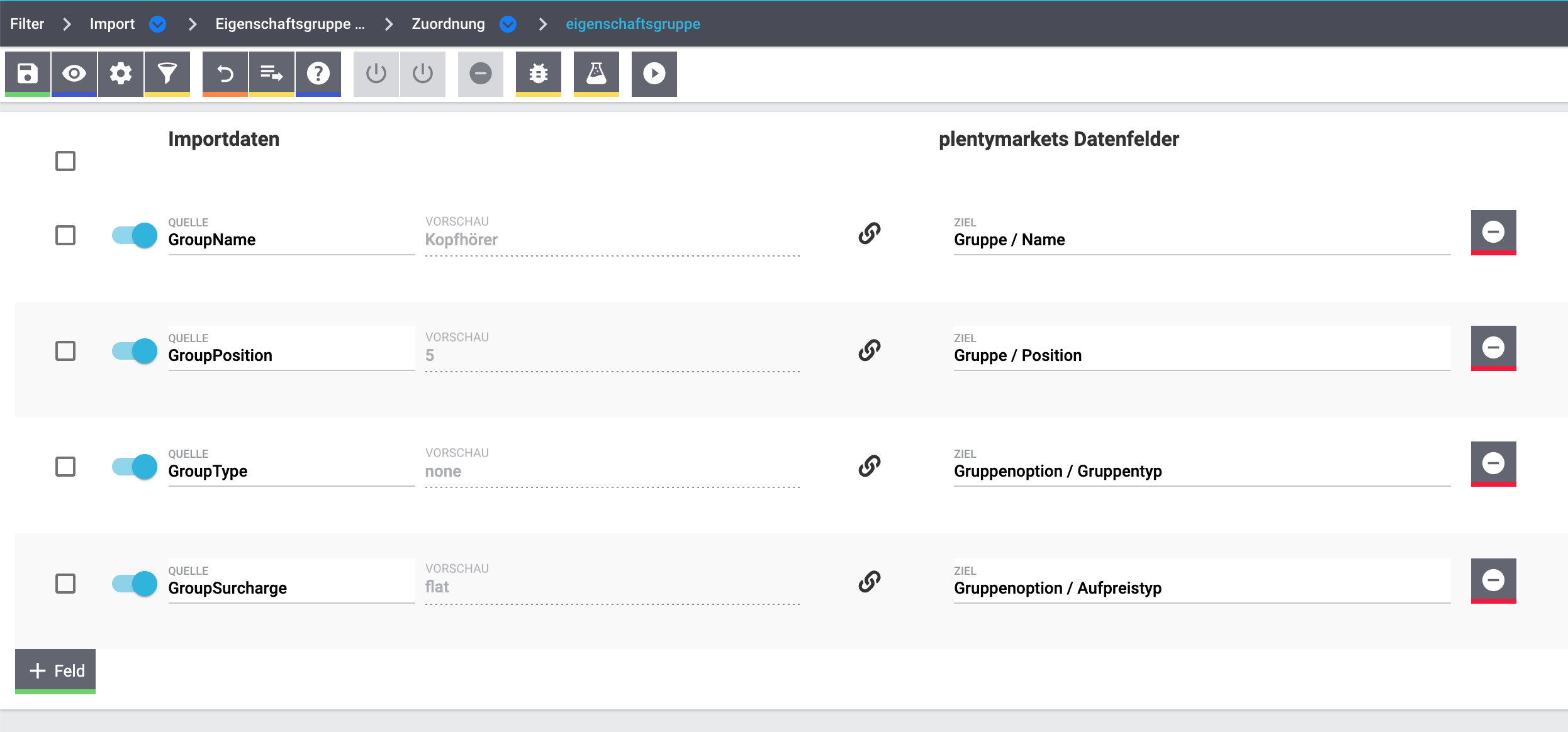Click the bug debug icon

[x=539, y=74]
